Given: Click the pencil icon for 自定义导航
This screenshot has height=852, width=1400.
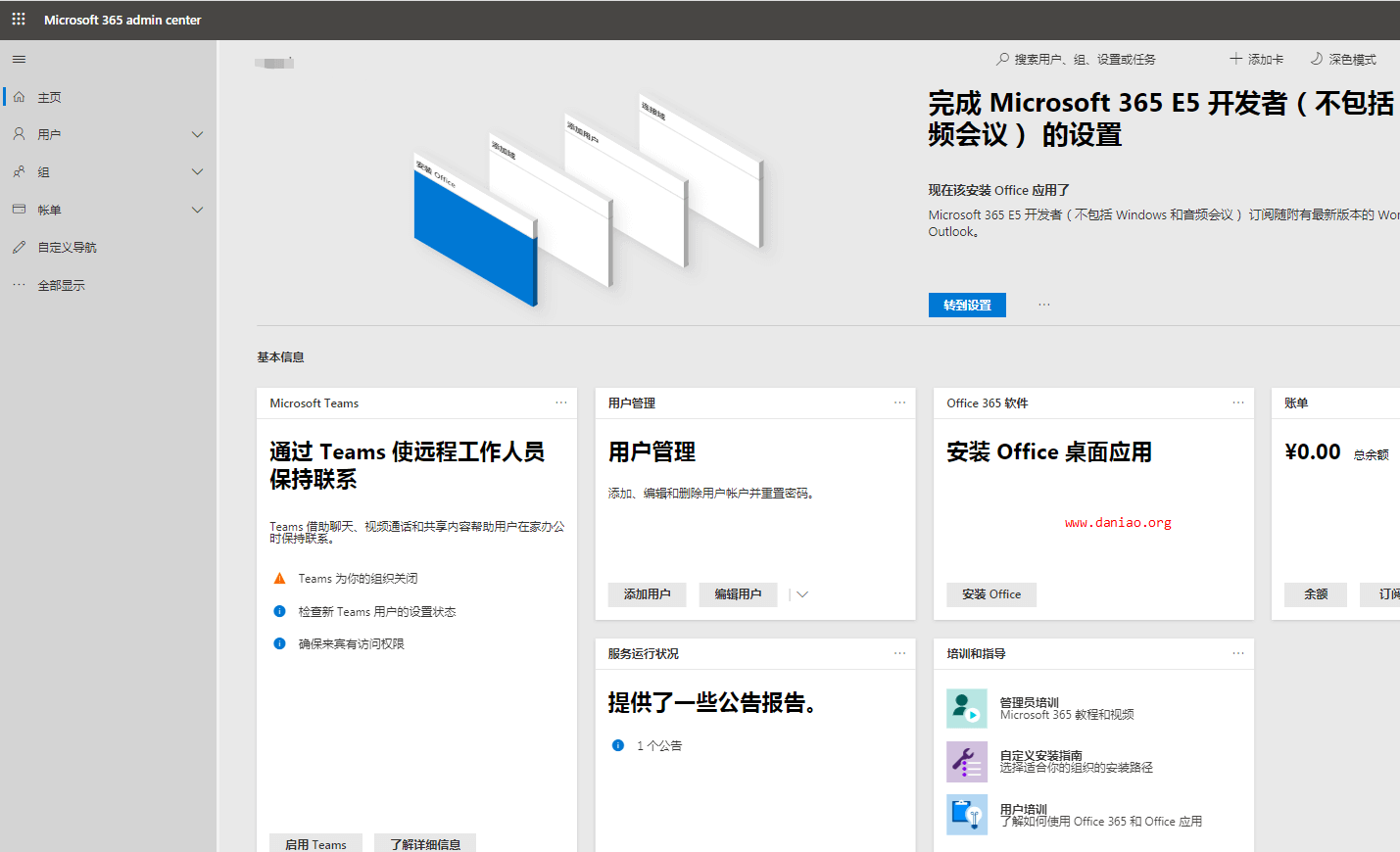Looking at the screenshot, I should (19, 248).
